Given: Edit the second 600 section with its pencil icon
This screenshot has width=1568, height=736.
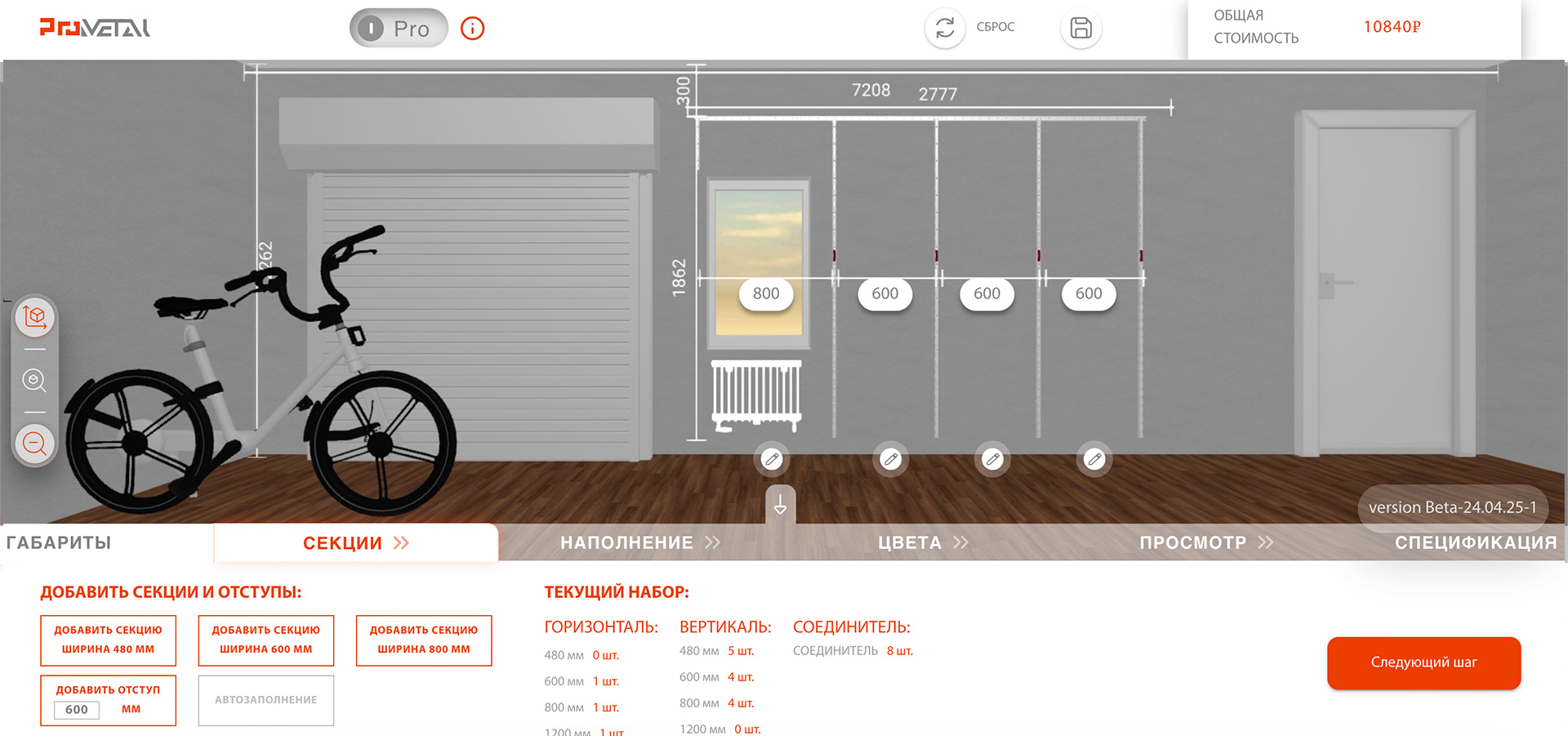Looking at the screenshot, I should point(992,459).
